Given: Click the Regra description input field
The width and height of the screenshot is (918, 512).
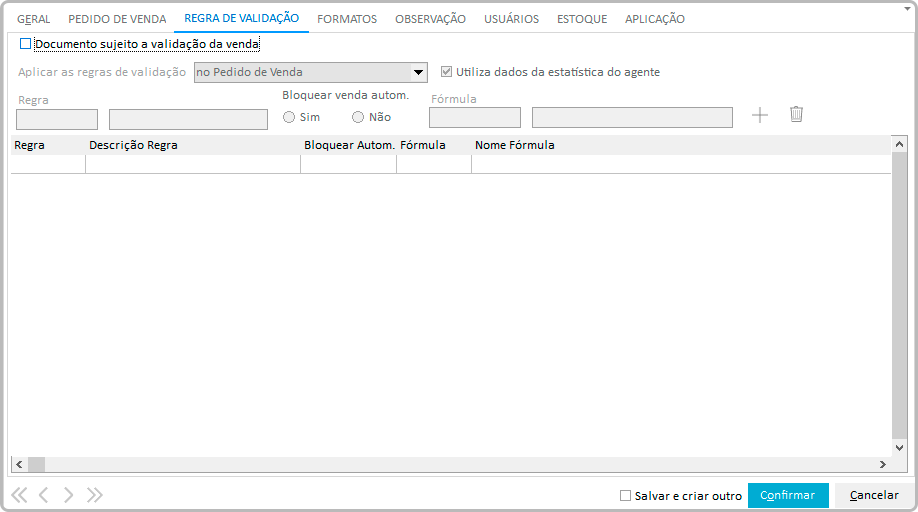Looking at the screenshot, I should 189,119.
